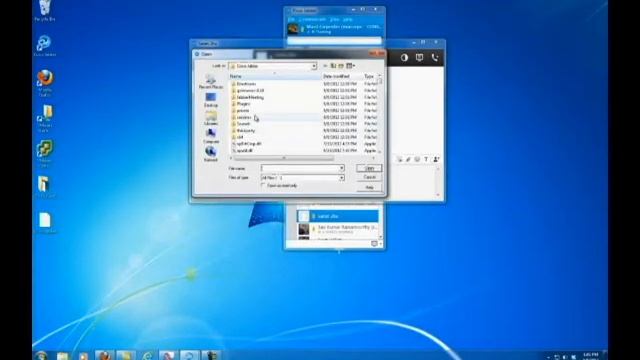640x360 pixels.
Task: Open the Help menu in Jabber window
Action: [x=348, y=19]
